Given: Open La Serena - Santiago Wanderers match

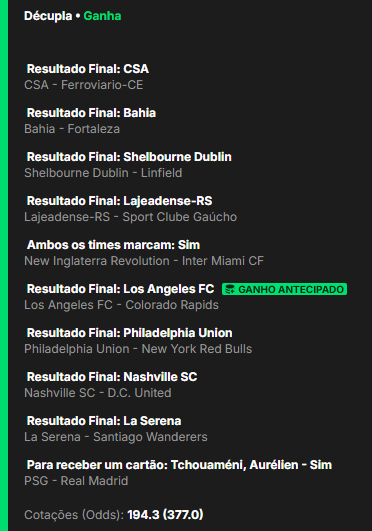Looking at the screenshot, I should pos(116,437).
